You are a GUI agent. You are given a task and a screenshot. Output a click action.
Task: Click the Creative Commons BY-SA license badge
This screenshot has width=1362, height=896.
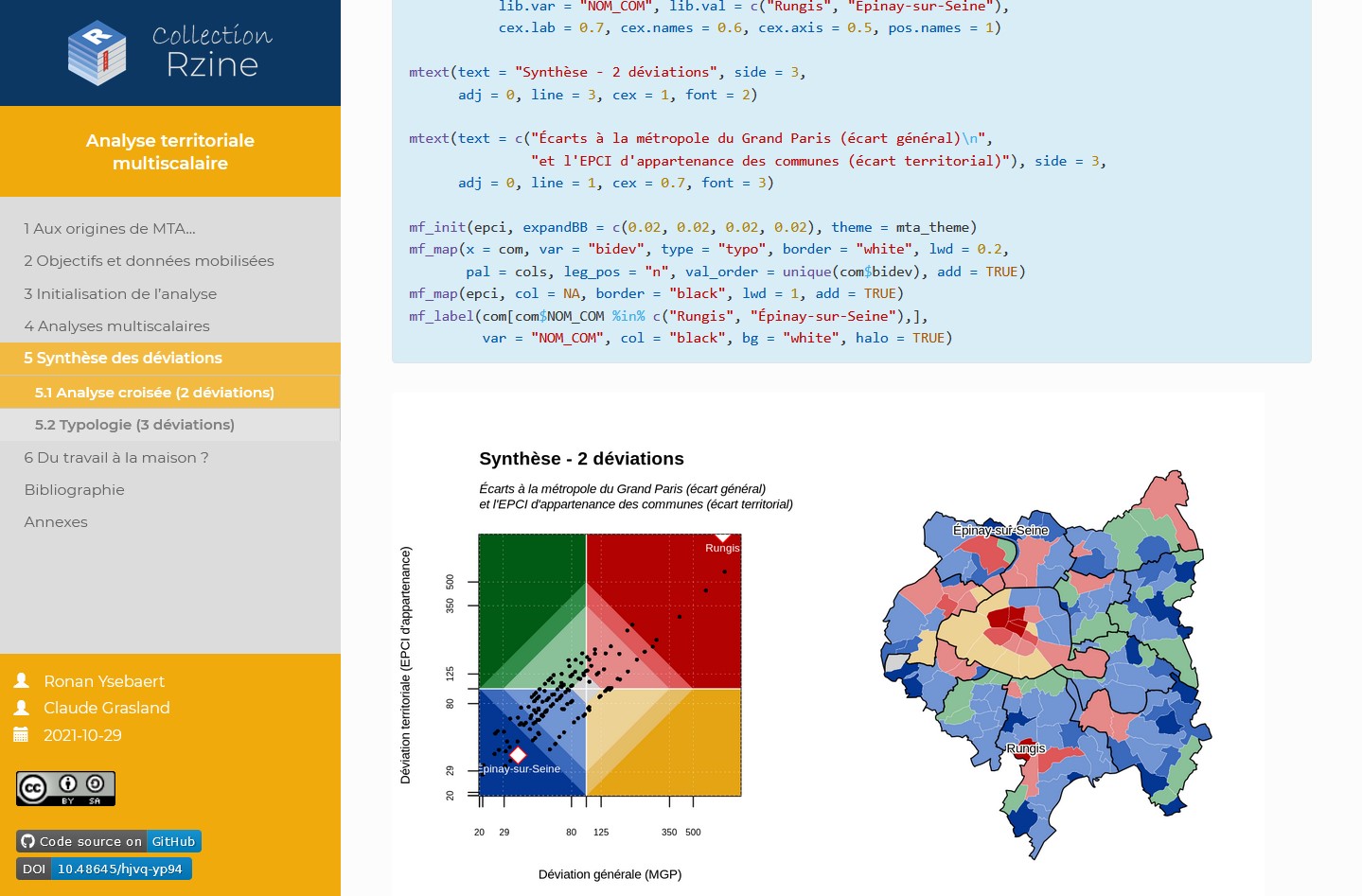65,788
